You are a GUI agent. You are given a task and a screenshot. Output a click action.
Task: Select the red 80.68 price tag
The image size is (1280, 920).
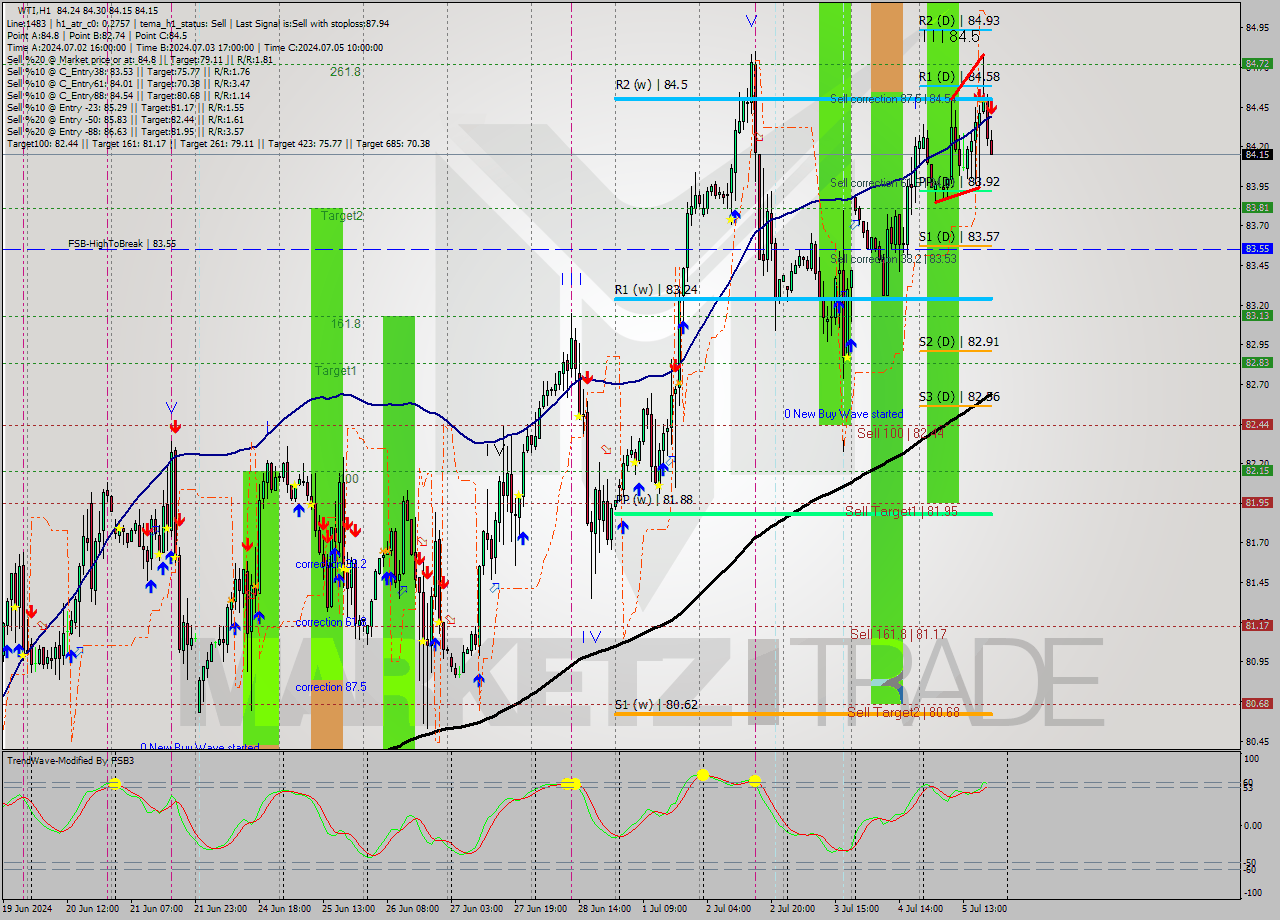tap(1257, 703)
